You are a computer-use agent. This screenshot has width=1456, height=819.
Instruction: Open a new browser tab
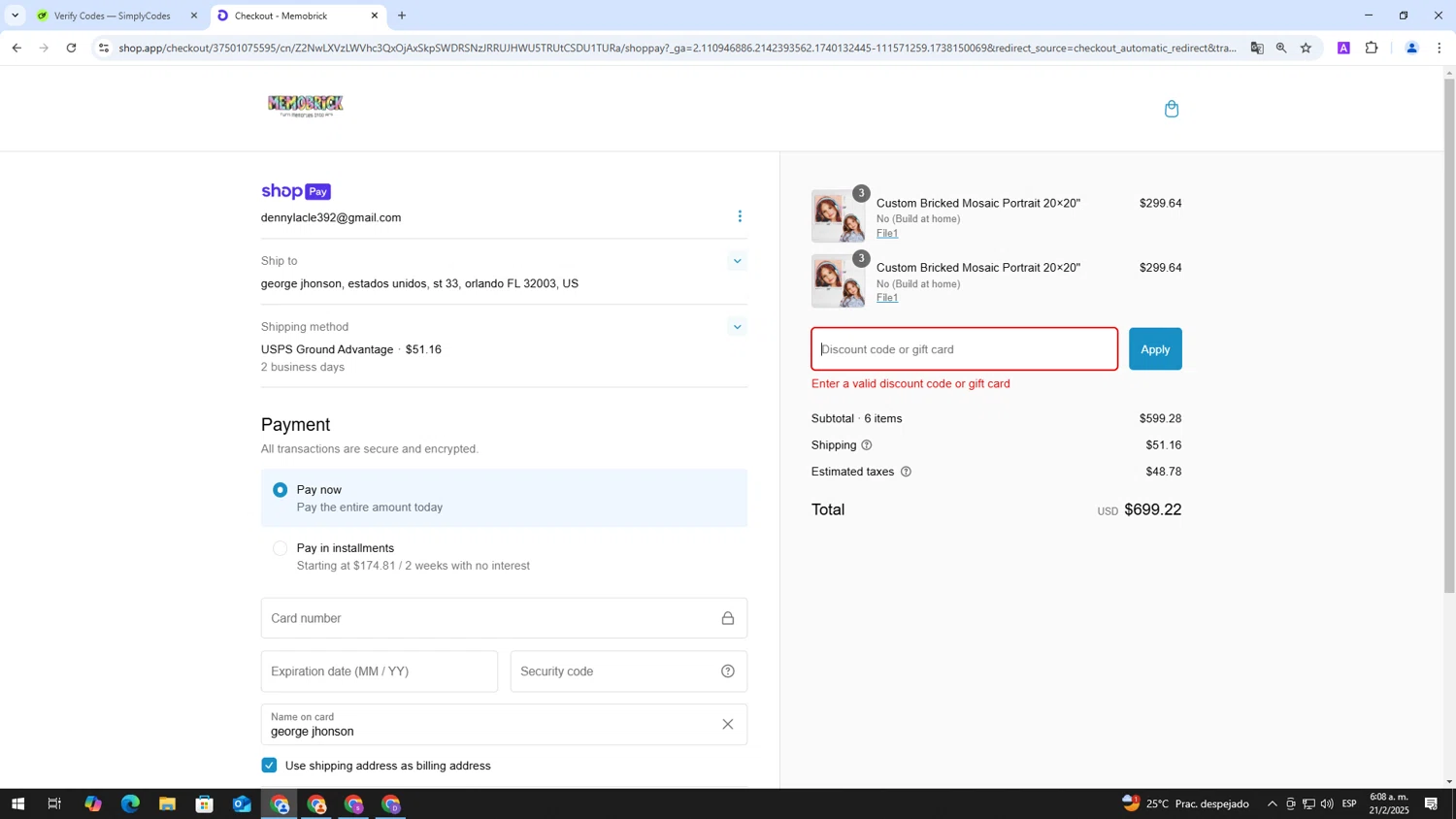click(402, 16)
